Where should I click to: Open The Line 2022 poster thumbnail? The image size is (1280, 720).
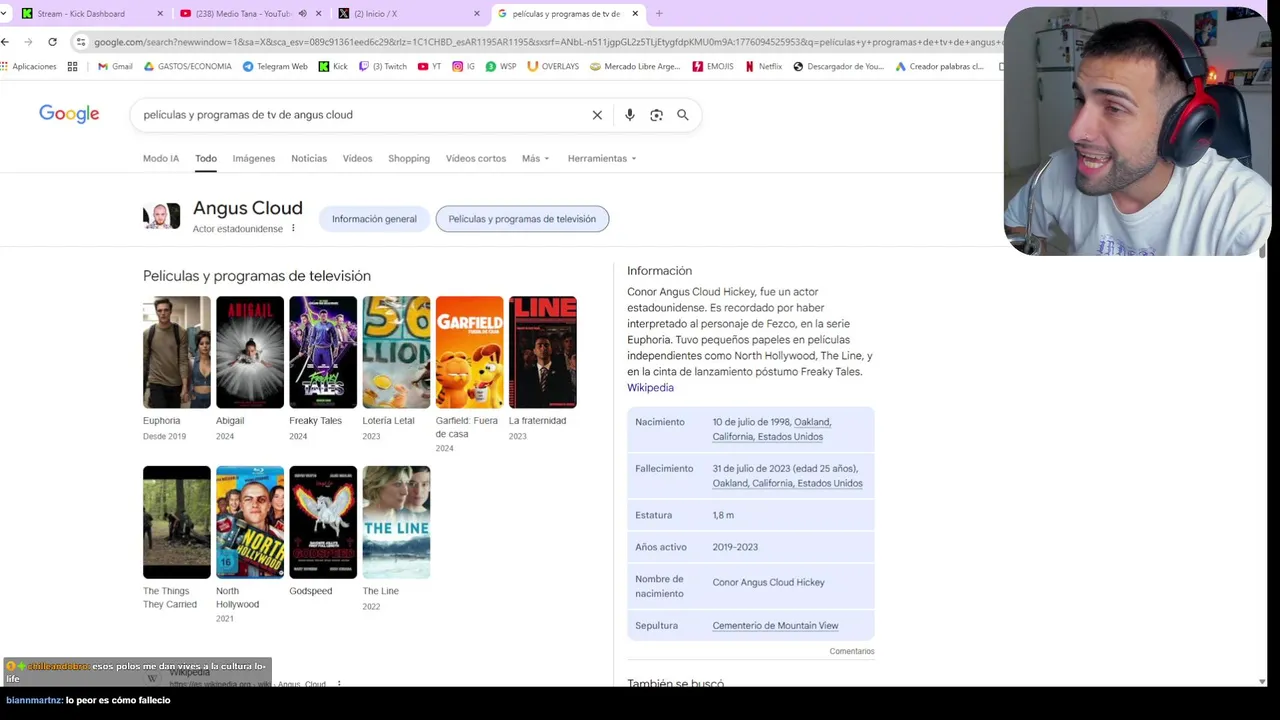tap(396, 522)
